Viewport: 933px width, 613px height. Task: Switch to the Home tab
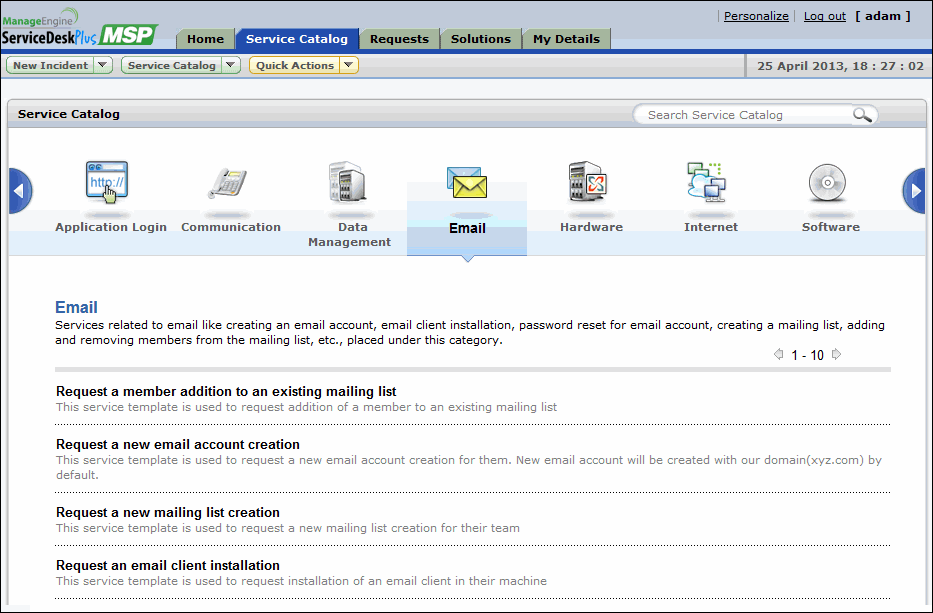pos(205,39)
